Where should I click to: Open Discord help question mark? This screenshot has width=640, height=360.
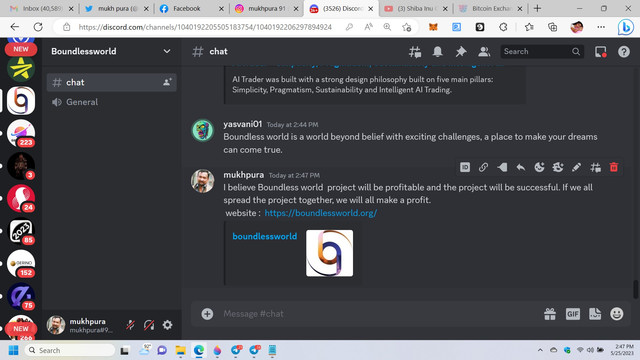click(x=624, y=51)
